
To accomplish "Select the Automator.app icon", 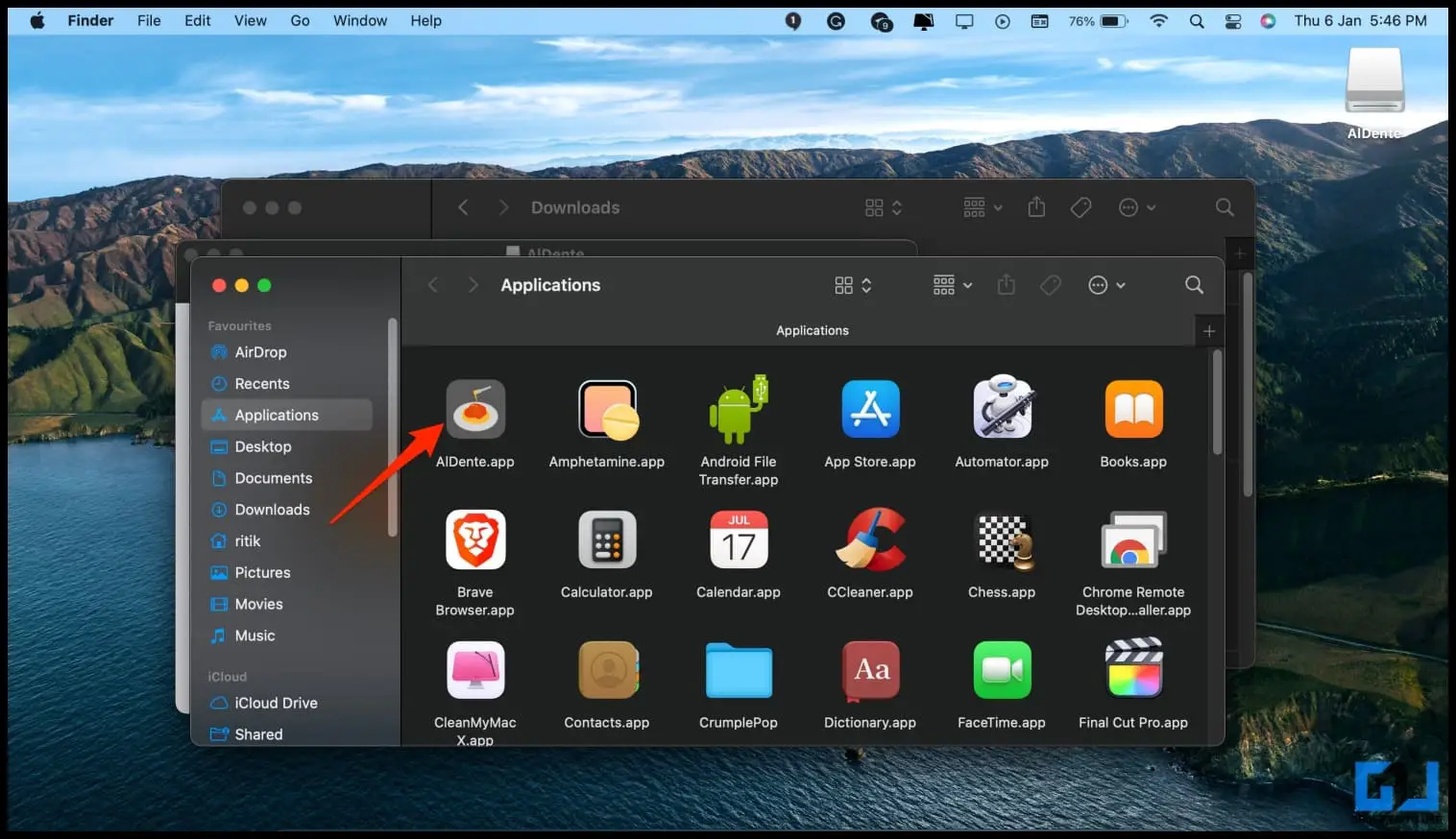I will pos(1002,407).
